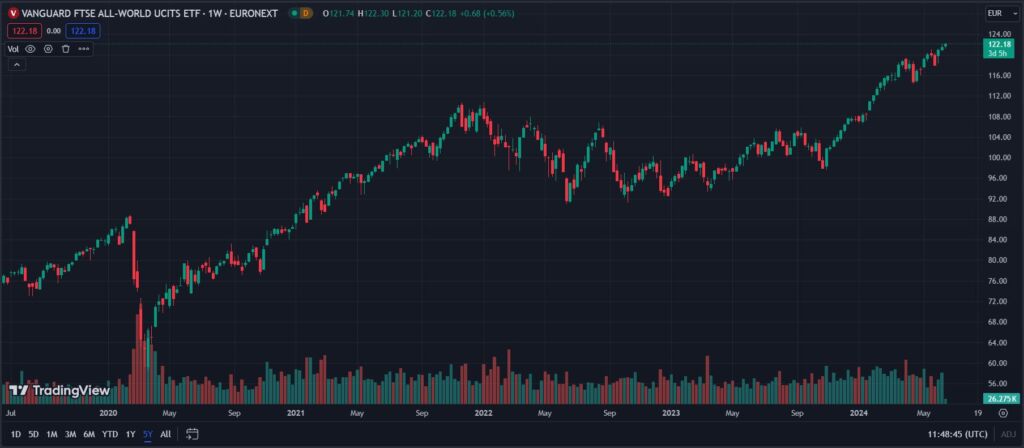Collapse the indicator legend with chevron
The width and height of the screenshot is (1024, 448).
(16, 65)
